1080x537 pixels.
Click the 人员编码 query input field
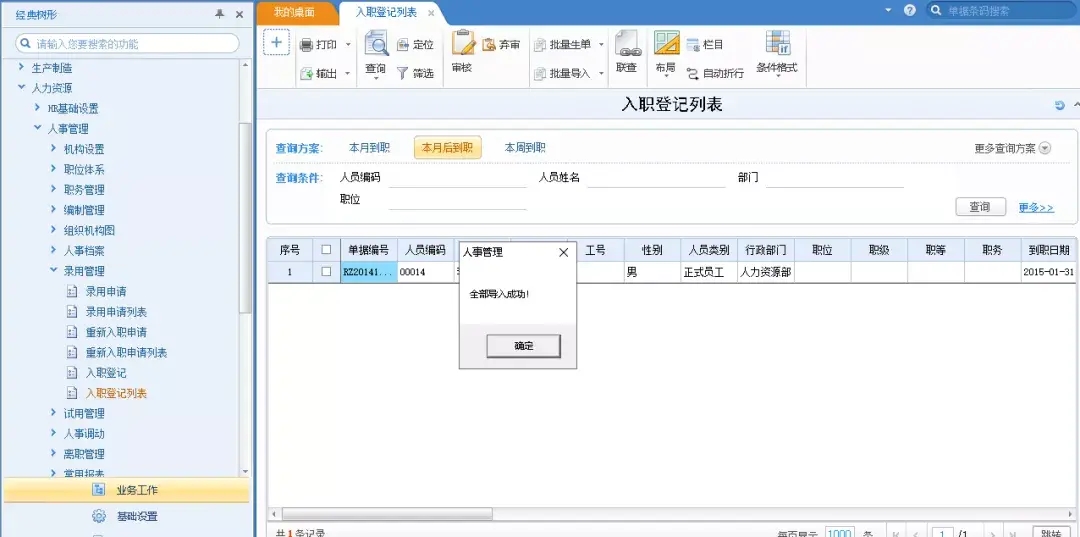pyautogui.click(x=457, y=179)
